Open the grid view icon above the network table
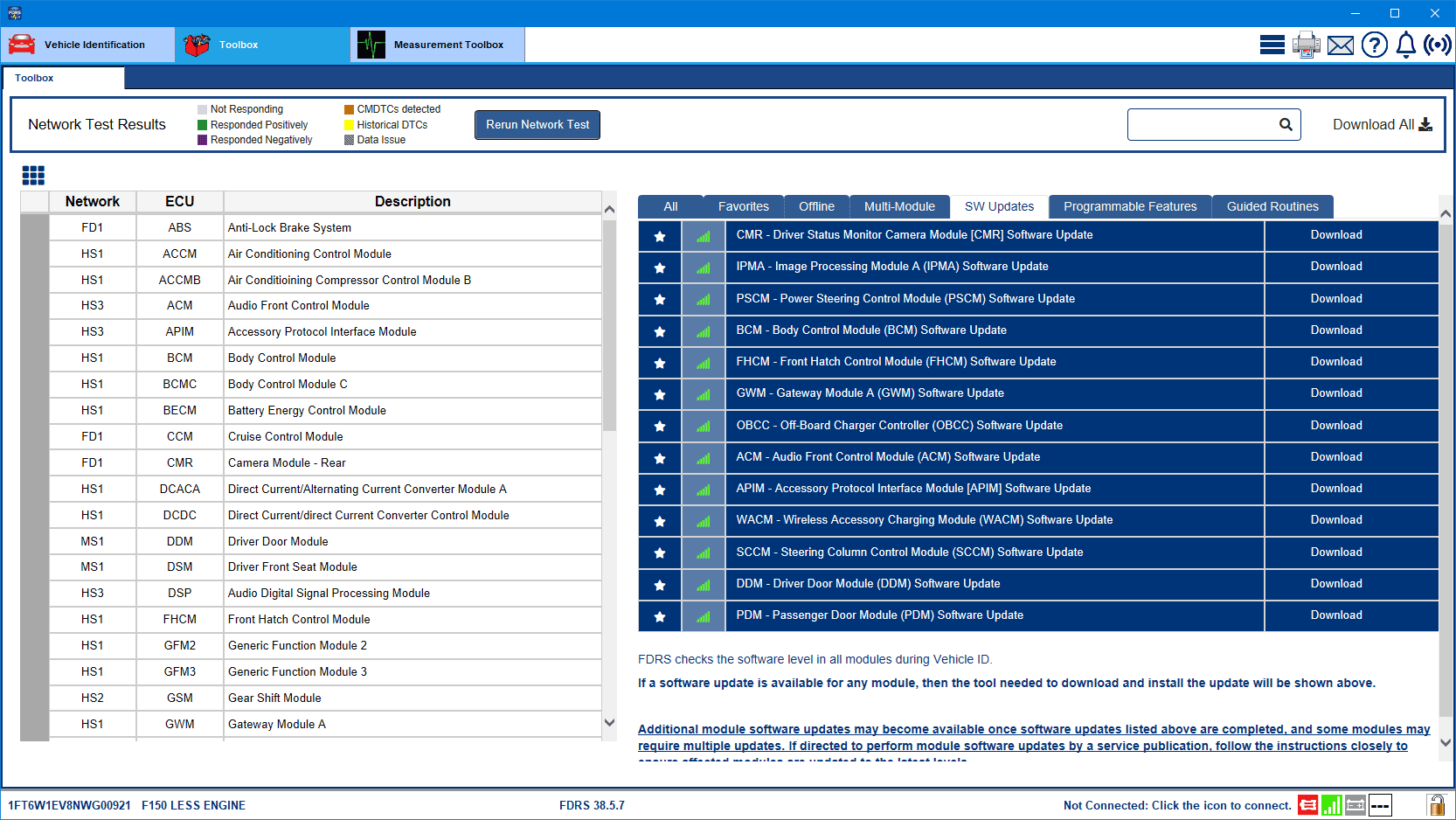 tap(33, 175)
